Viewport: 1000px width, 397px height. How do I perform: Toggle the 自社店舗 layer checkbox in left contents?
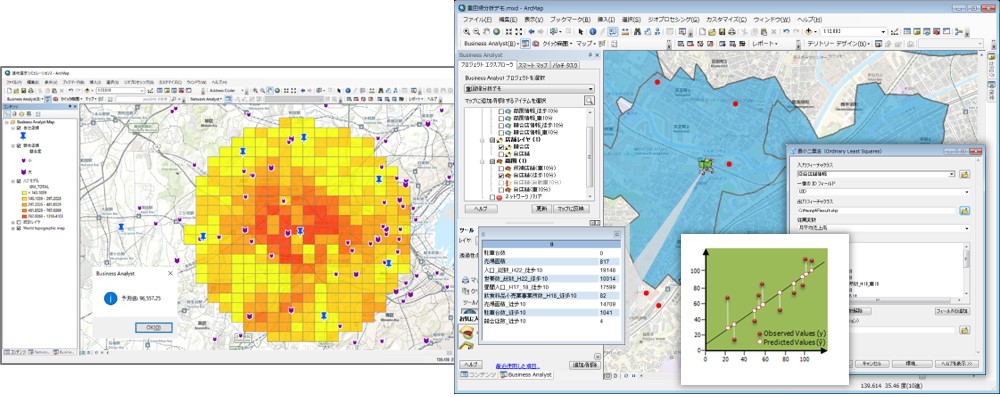tap(18, 128)
